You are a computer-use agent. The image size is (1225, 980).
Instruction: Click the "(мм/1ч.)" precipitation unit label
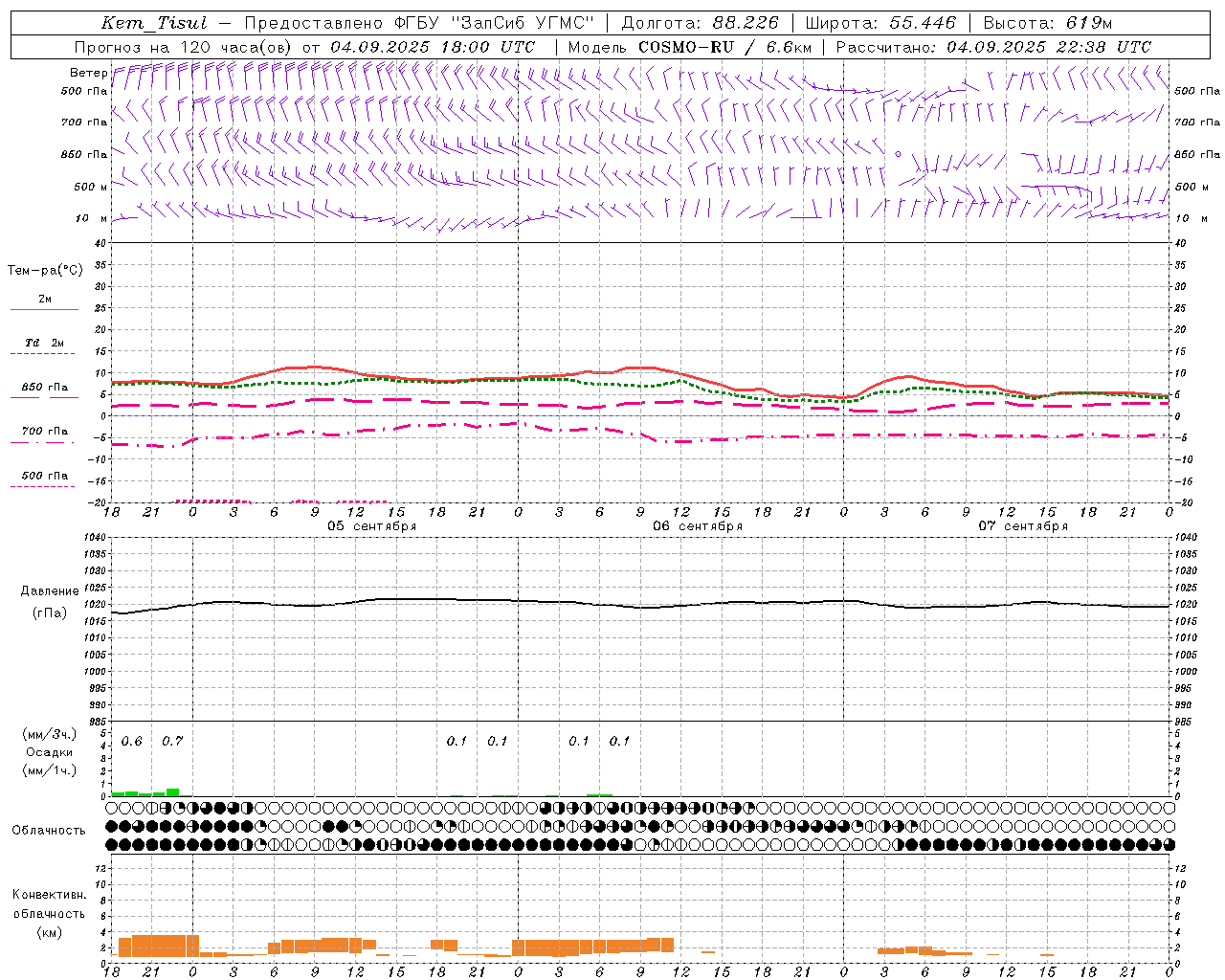point(50,770)
